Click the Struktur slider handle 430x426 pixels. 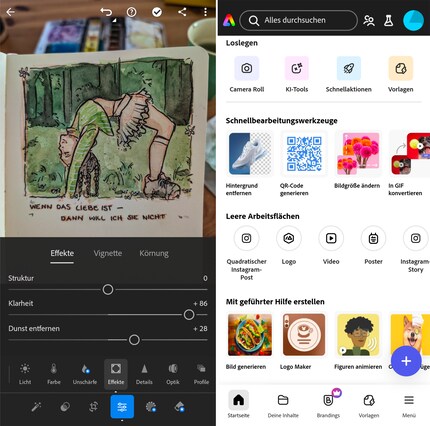tap(108, 289)
